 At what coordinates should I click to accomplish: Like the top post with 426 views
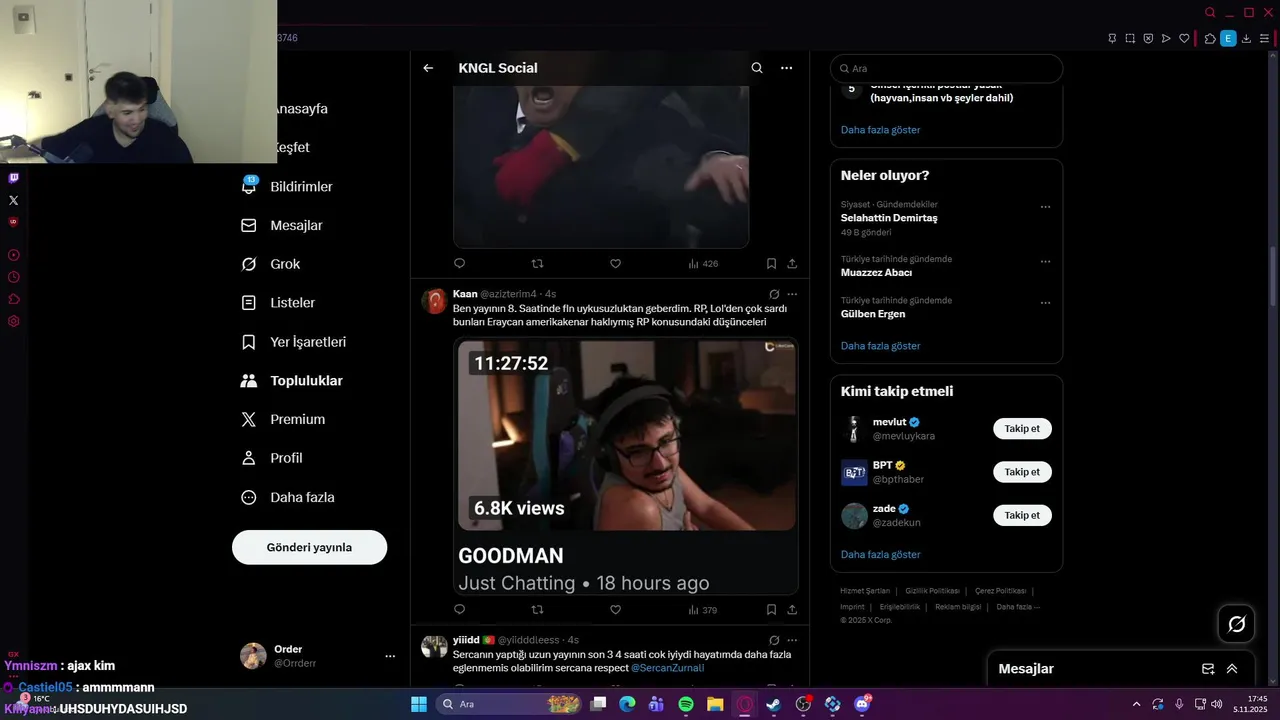(615, 264)
